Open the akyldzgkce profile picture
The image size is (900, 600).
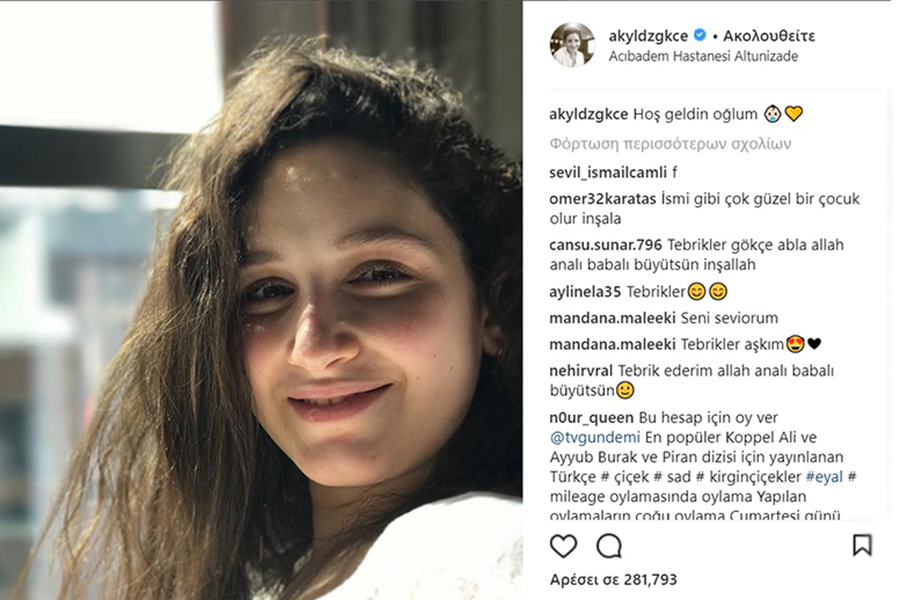[x=572, y=45]
